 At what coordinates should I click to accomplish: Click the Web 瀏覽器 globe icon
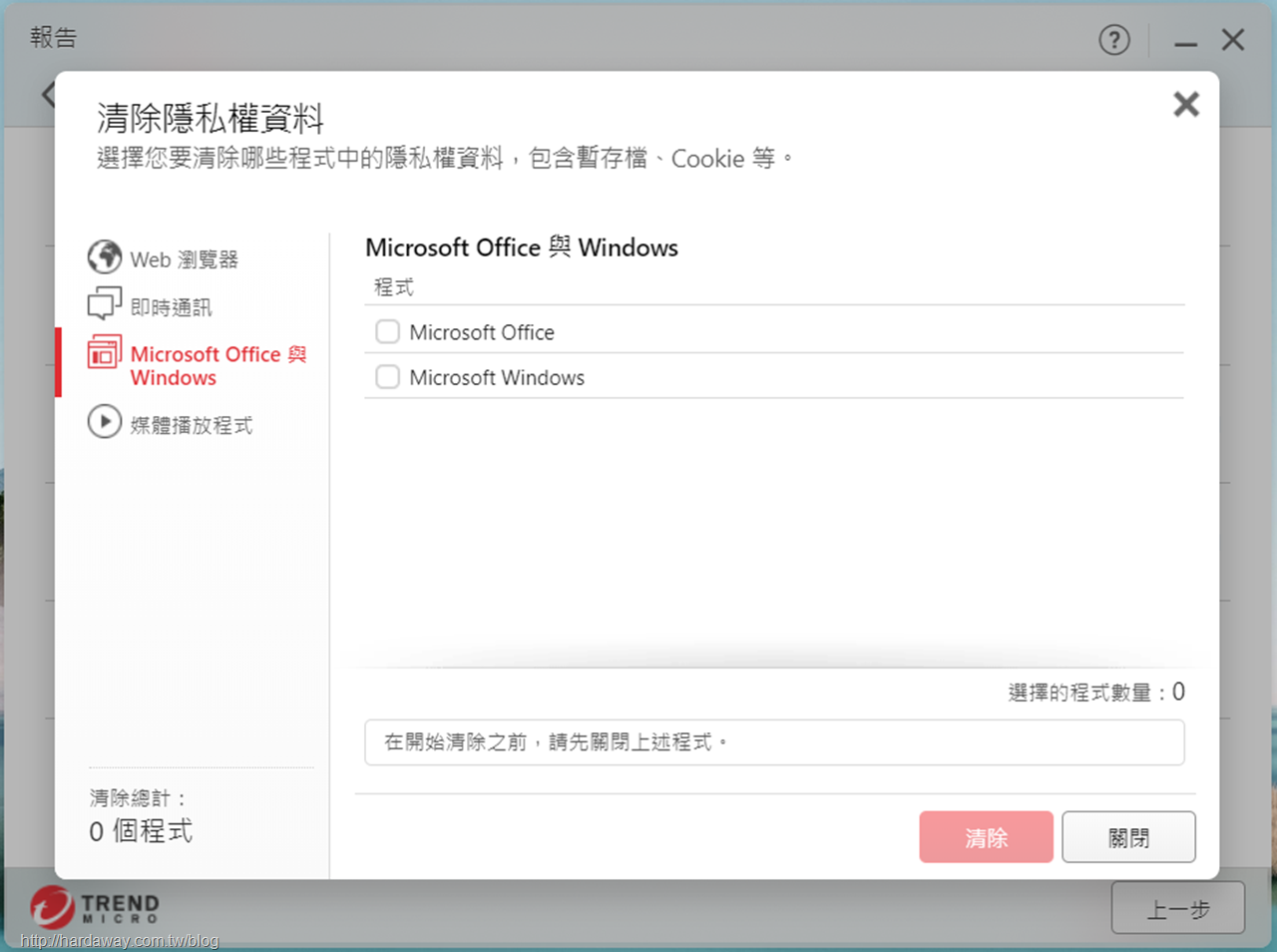(105, 257)
